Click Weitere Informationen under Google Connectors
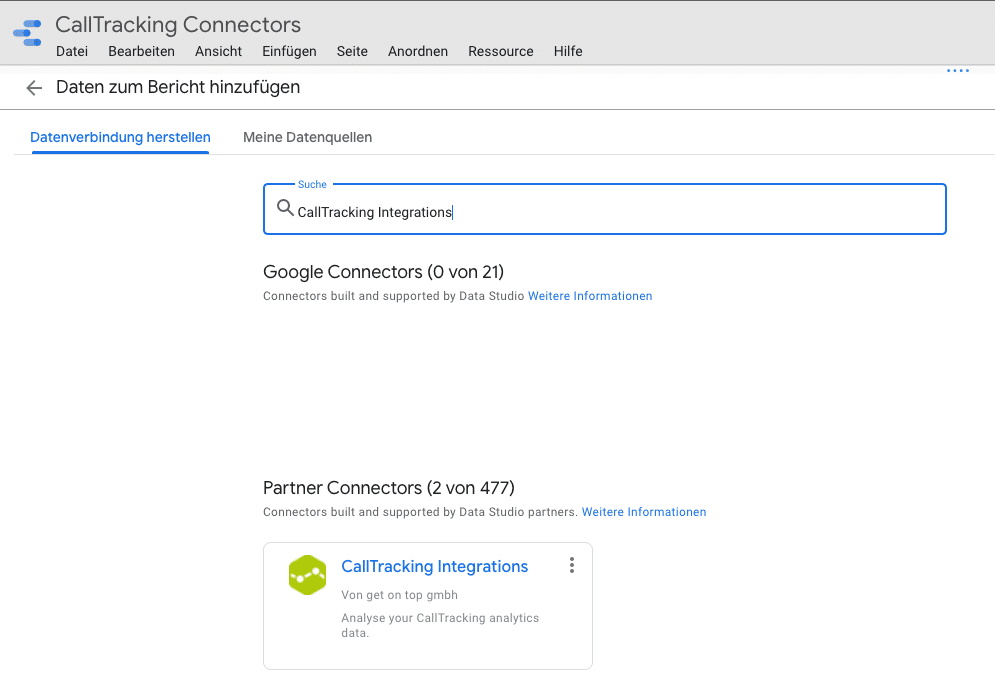This screenshot has height=692, width=995. (x=590, y=296)
